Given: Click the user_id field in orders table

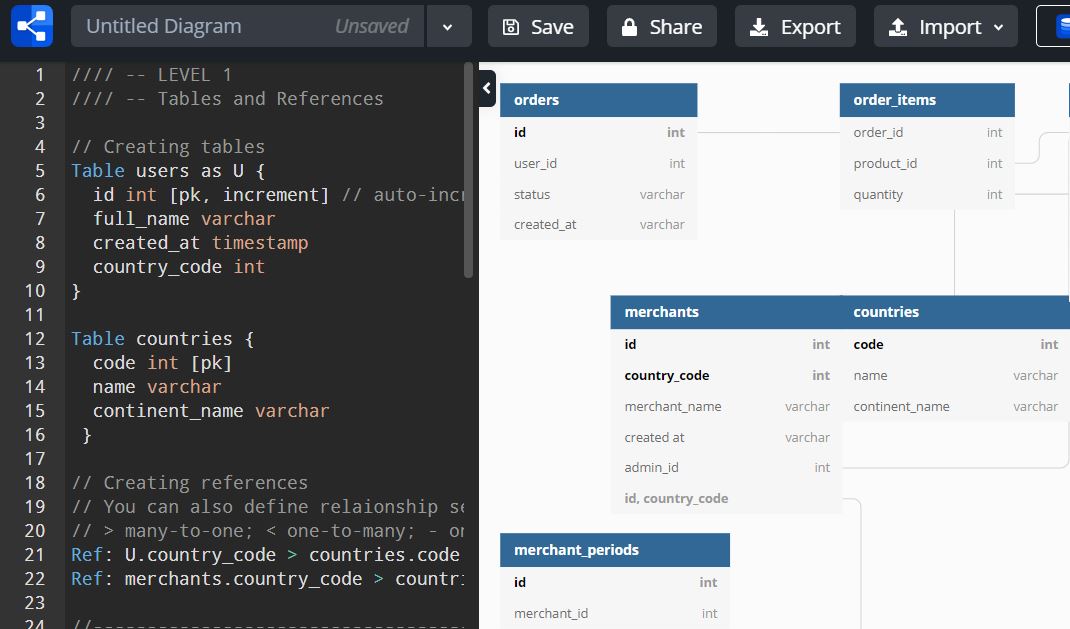Looking at the screenshot, I should (x=536, y=163).
